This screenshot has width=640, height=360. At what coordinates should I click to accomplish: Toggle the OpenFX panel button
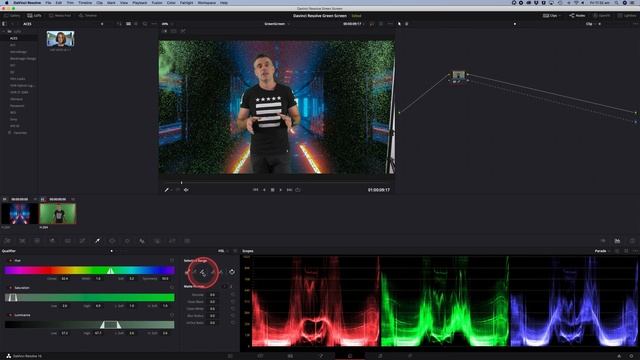[602, 16]
